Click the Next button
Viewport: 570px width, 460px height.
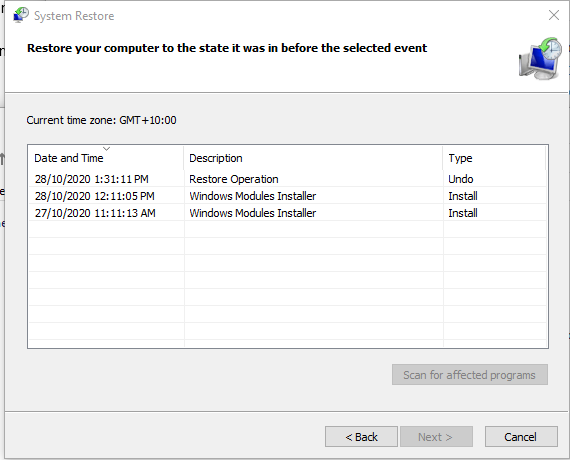click(x=436, y=437)
